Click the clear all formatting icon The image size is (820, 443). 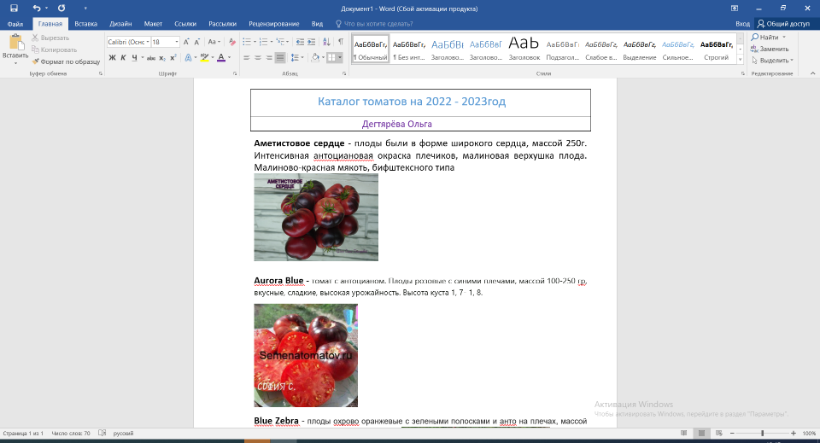pyautogui.click(x=231, y=42)
